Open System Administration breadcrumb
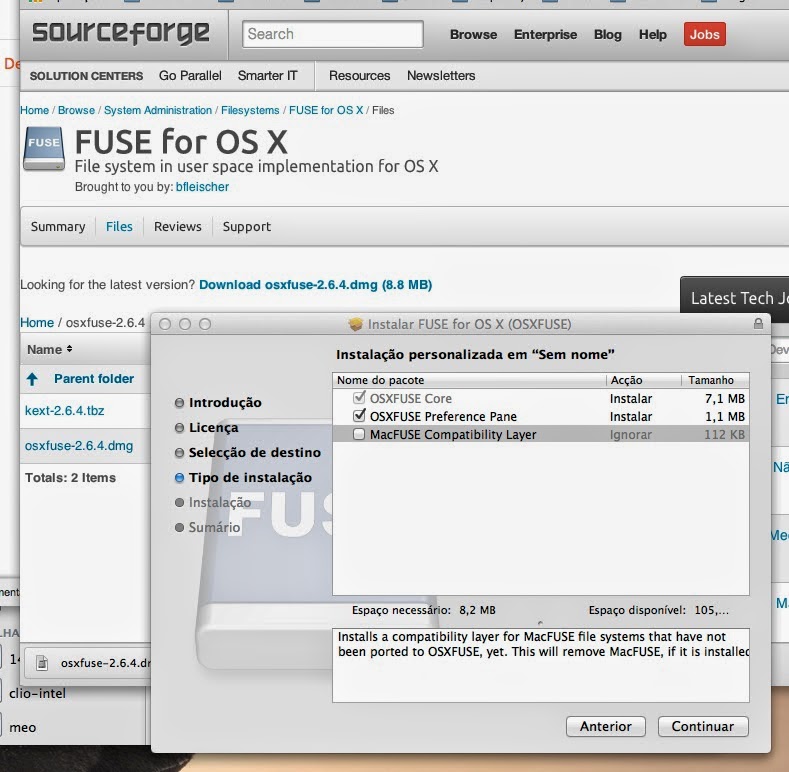This screenshot has width=789, height=772. click(x=157, y=110)
